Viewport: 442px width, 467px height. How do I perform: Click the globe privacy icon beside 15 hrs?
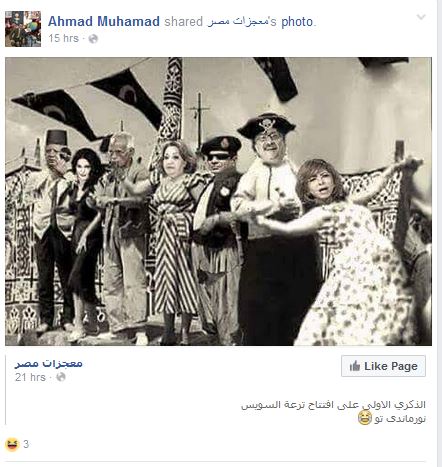93,39
